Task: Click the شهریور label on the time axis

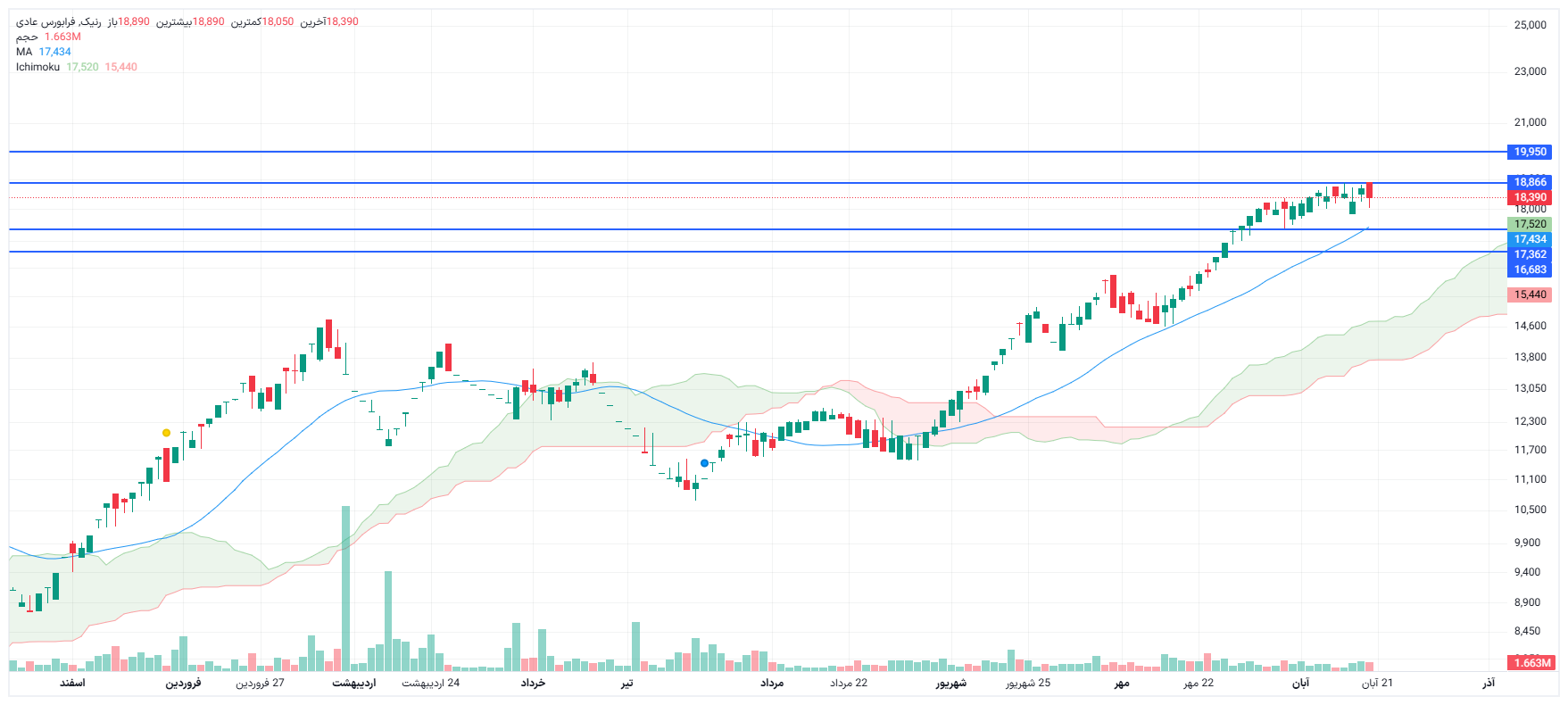Action: point(951,683)
